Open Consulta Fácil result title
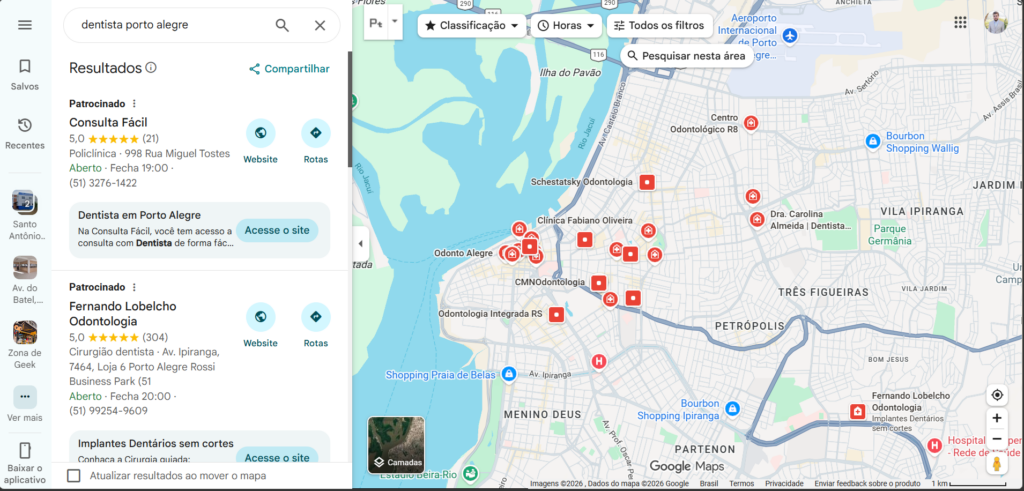 108,123
